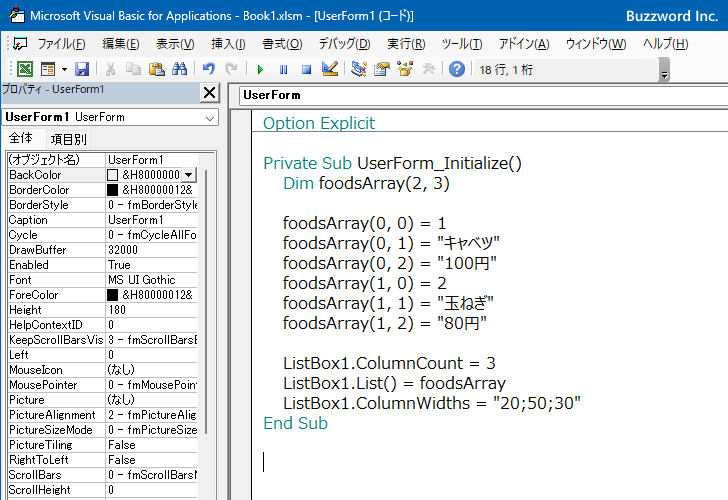This screenshot has height=500, width=728.
Task: Click the Caption property value UserForm1
Action: coord(152,220)
